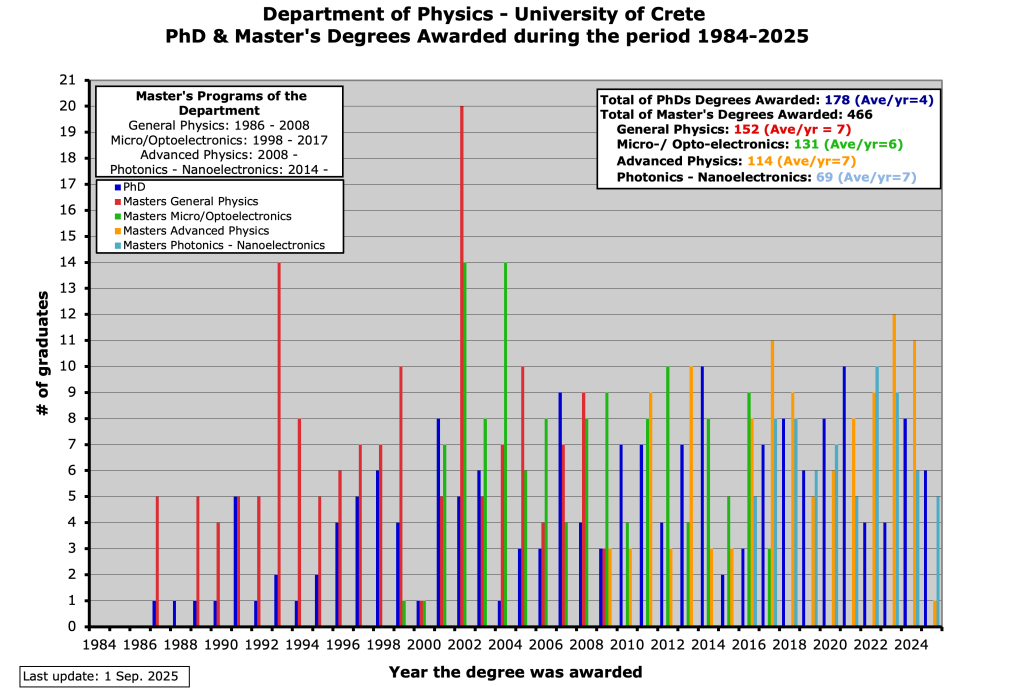Viewport: 1024px width, 697px height.
Task: Click the blue PhD bar reaching 9 in 2007
Action: point(560,510)
